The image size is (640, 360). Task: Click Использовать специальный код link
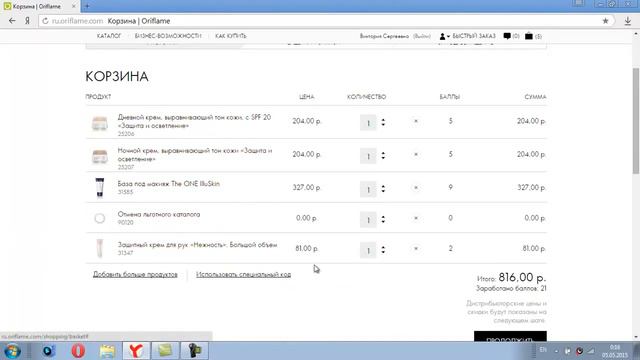point(243,274)
